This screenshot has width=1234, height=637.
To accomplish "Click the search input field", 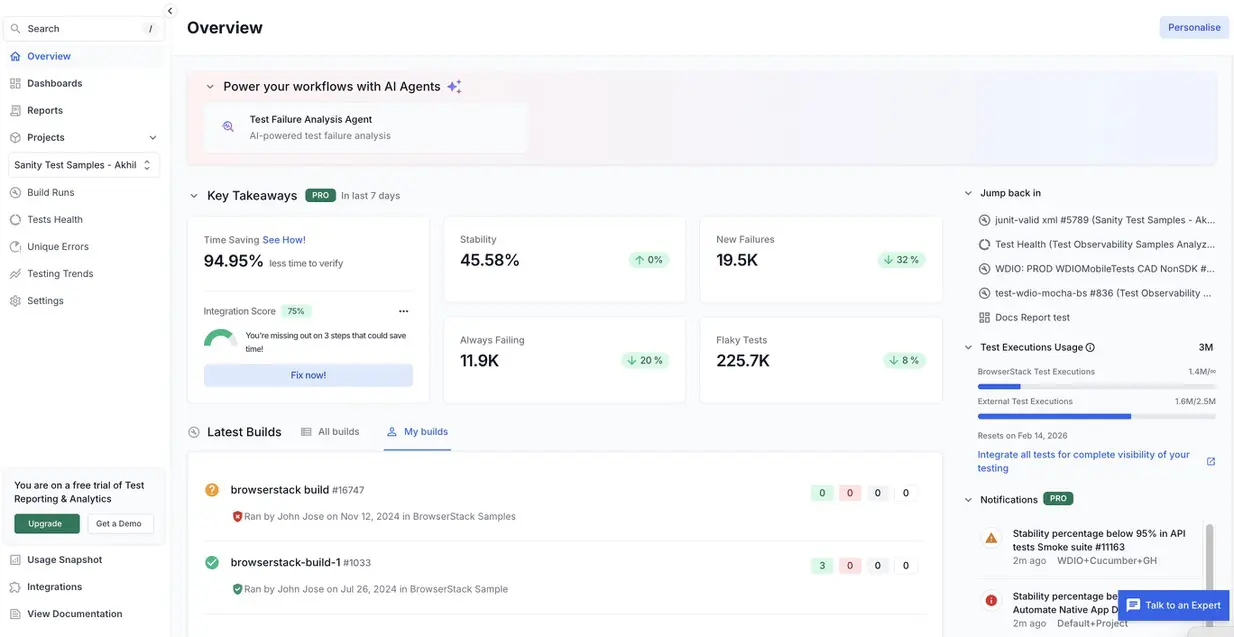I will pos(80,28).
